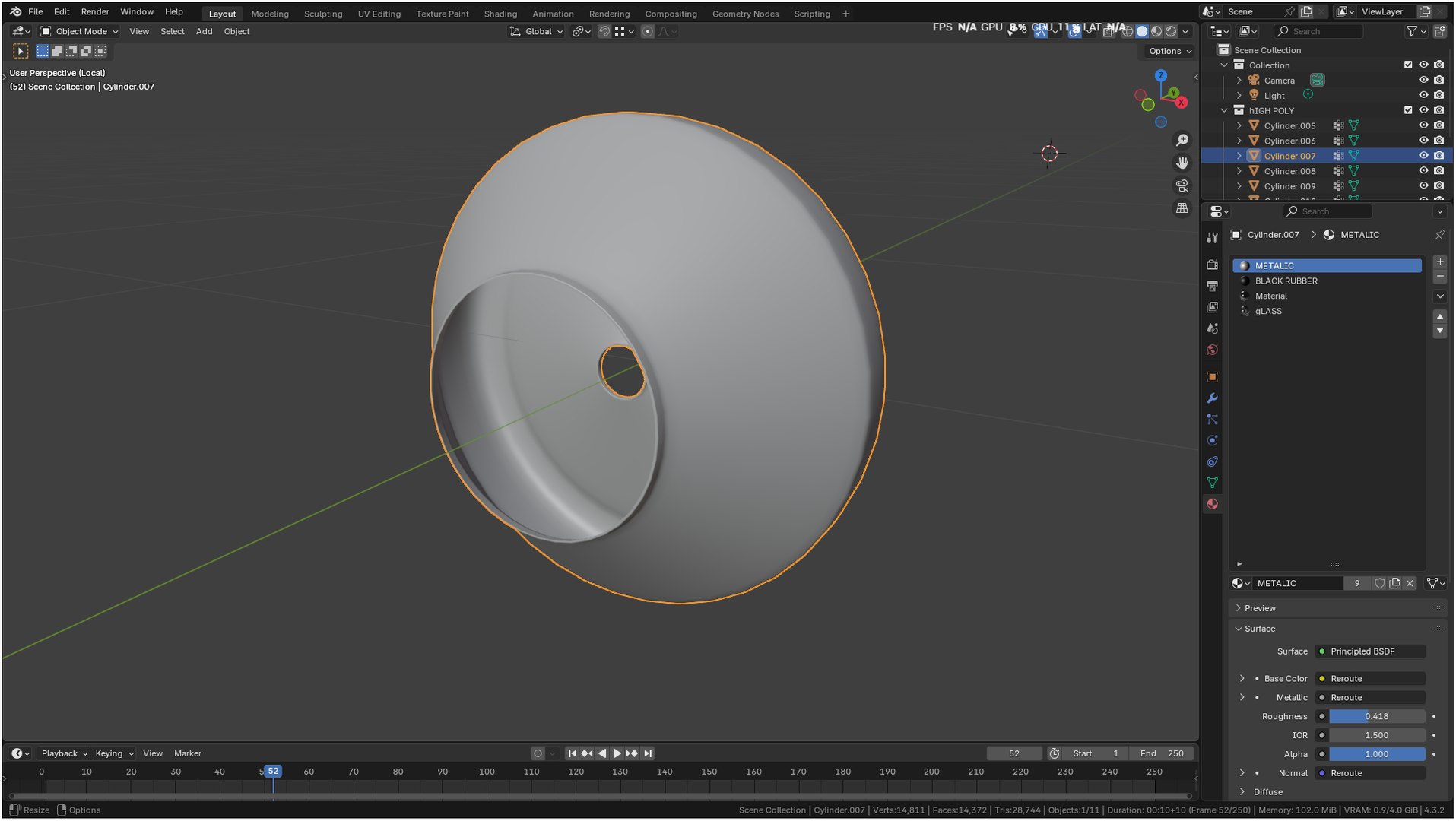Image resolution: width=1456 pixels, height=821 pixels.
Task: Open the Tool properties tab
Action: (x=1213, y=238)
